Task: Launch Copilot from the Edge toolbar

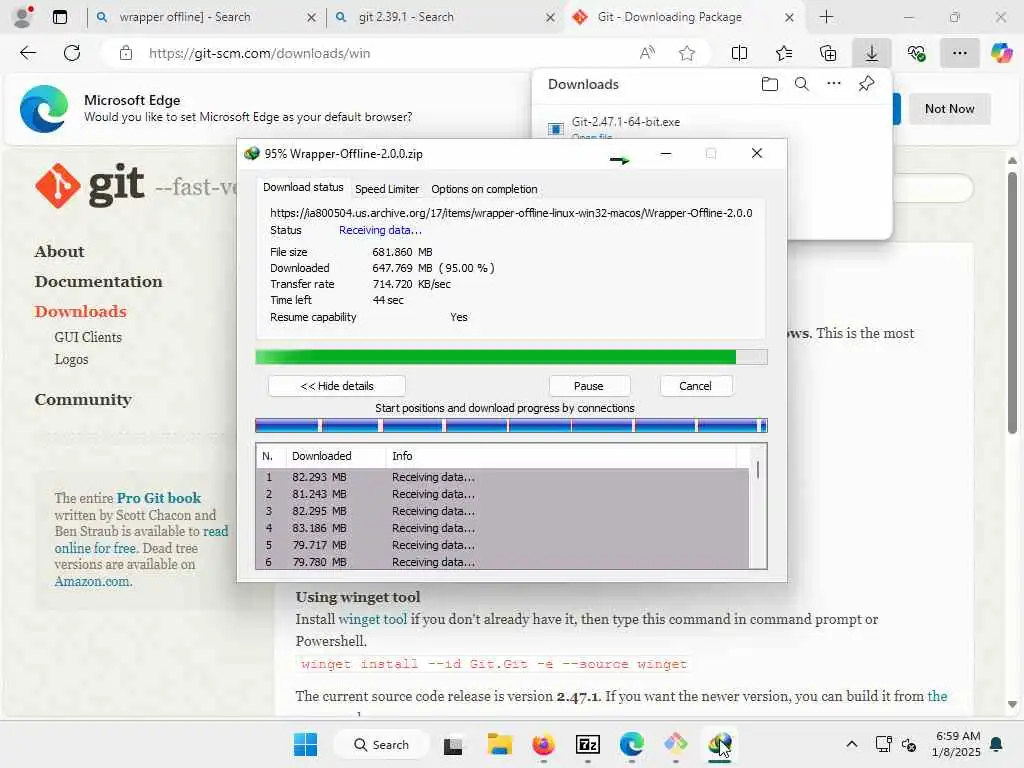Action: (1001, 53)
